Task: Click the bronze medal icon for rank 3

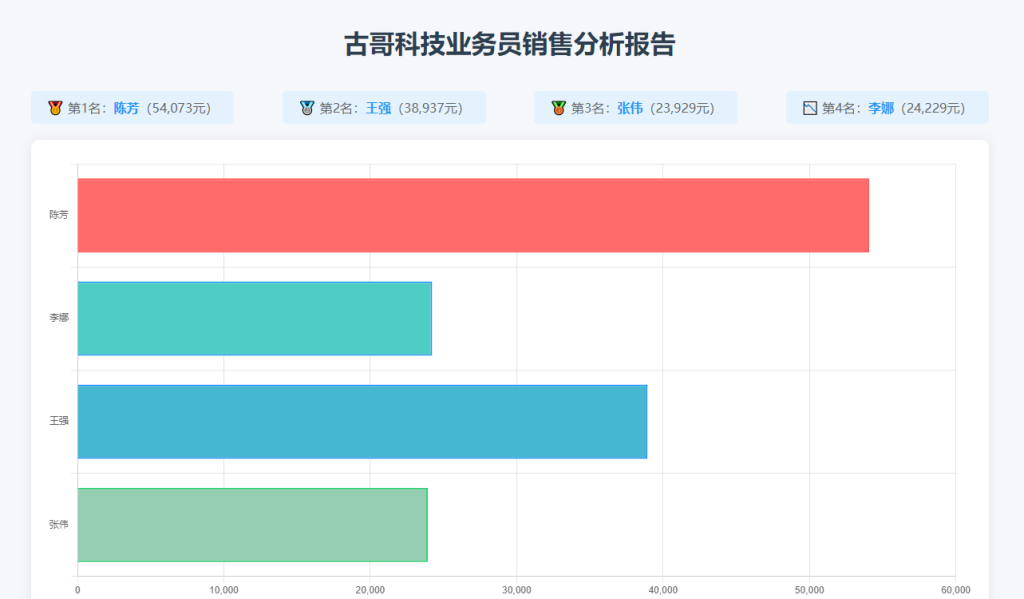Action: [558, 108]
